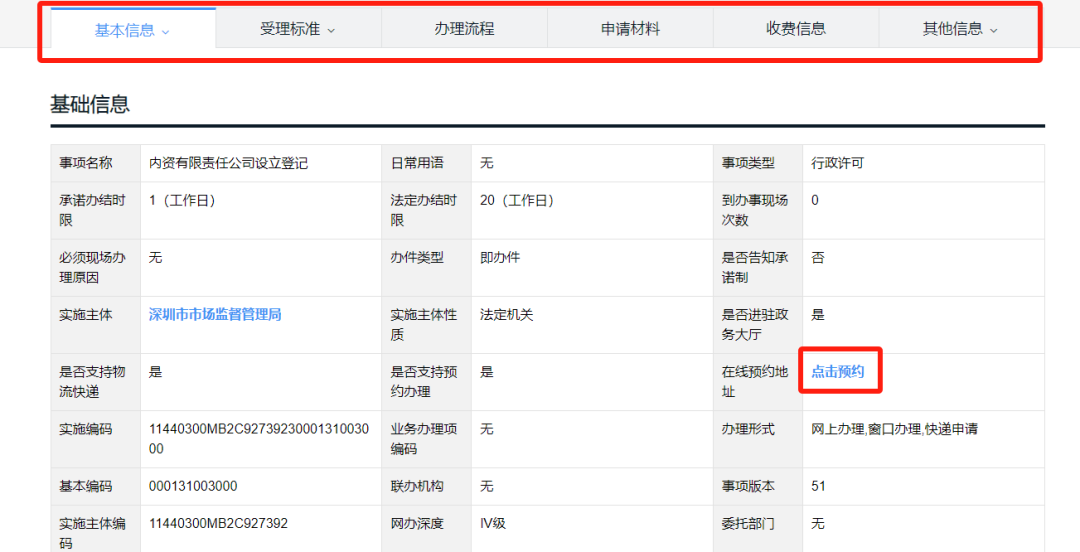Open the 深圳市市场监督管理局 link
The width and height of the screenshot is (1080, 552).
click(x=215, y=314)
